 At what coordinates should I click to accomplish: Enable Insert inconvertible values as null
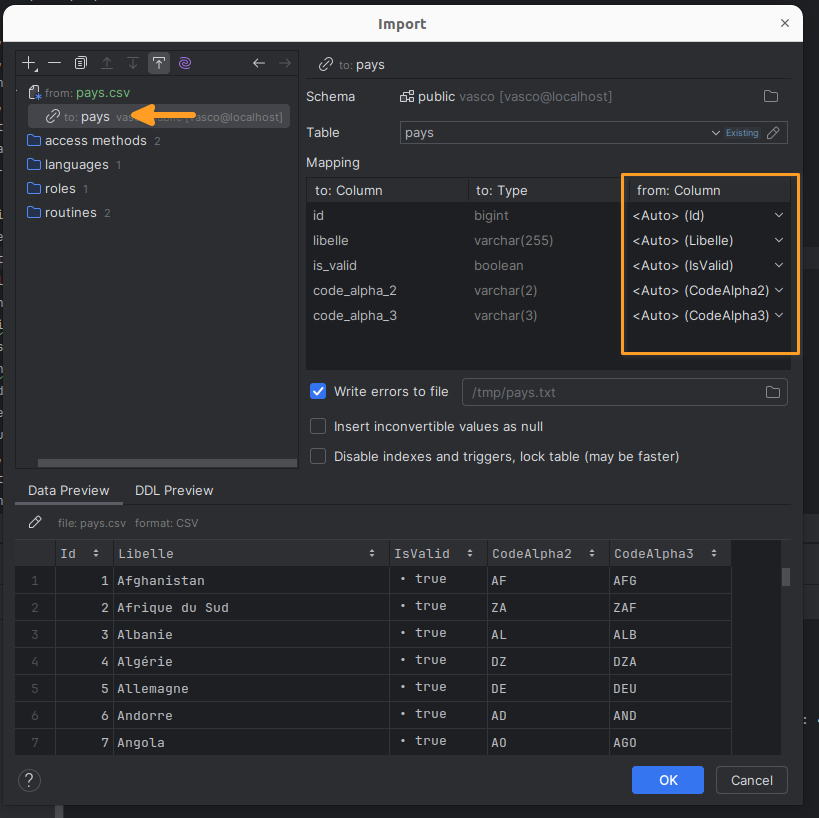pos(318,426)
